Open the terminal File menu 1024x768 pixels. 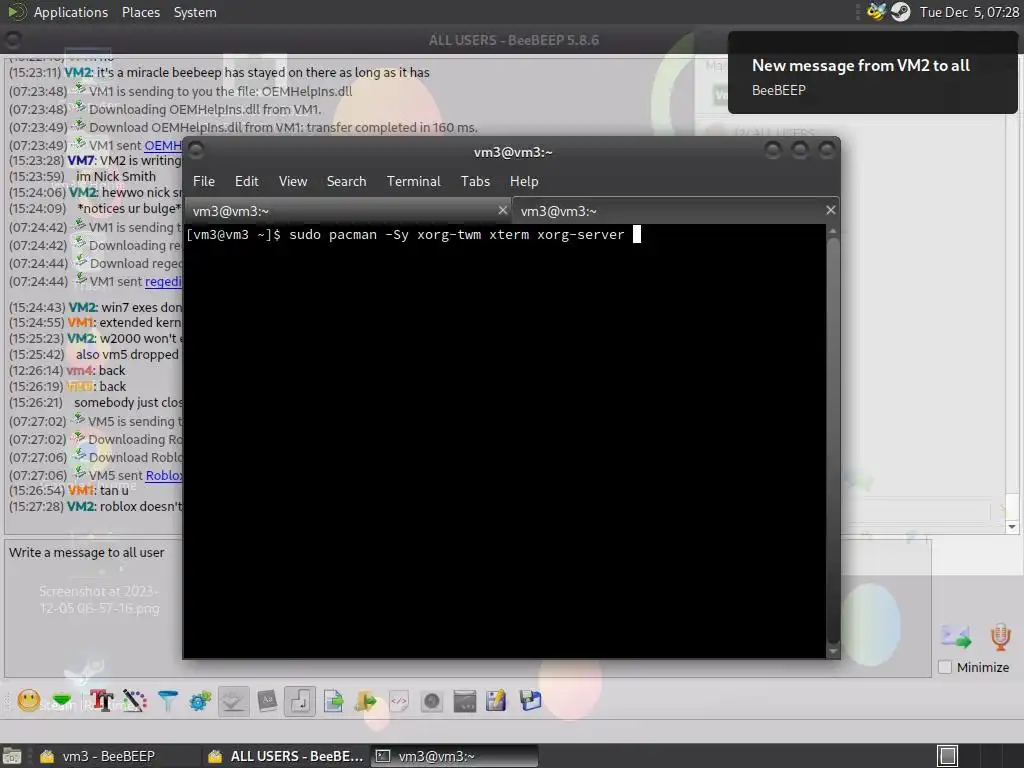(x=204, y=181)
